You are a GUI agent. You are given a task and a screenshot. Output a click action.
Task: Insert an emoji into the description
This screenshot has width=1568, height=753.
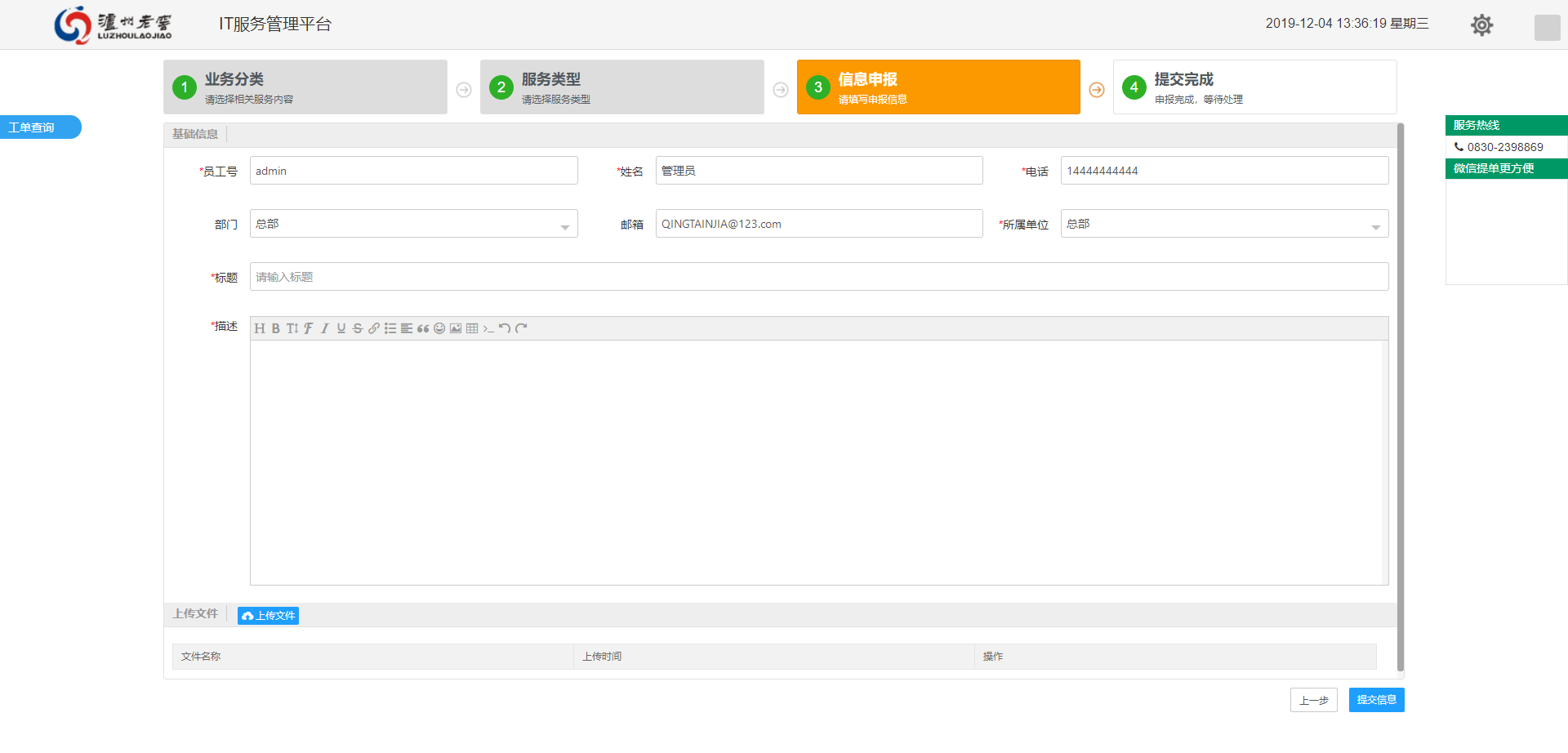point(439,328)
